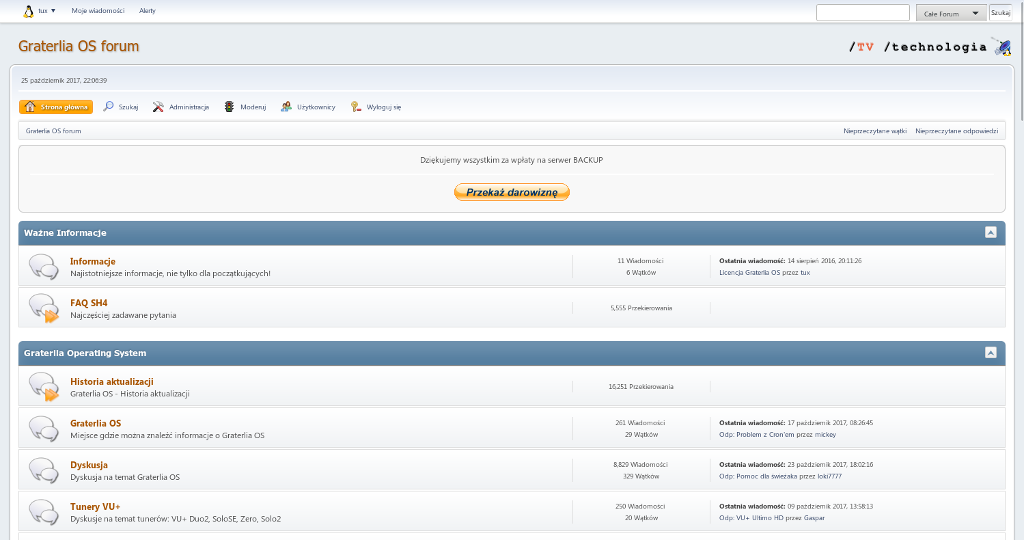Click the FAQ SH4 redirect forum icon
Screen dimensions: 1024x540
tap(44, 308)
